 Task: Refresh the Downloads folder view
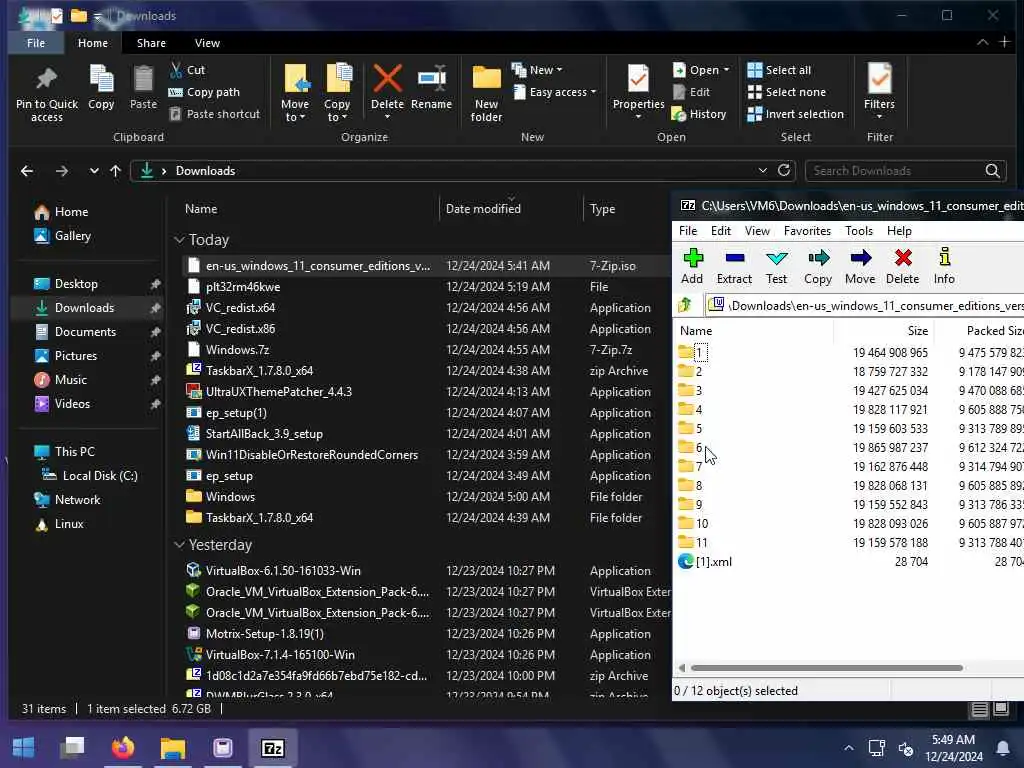pyautogui.click(x=784, y=170)
